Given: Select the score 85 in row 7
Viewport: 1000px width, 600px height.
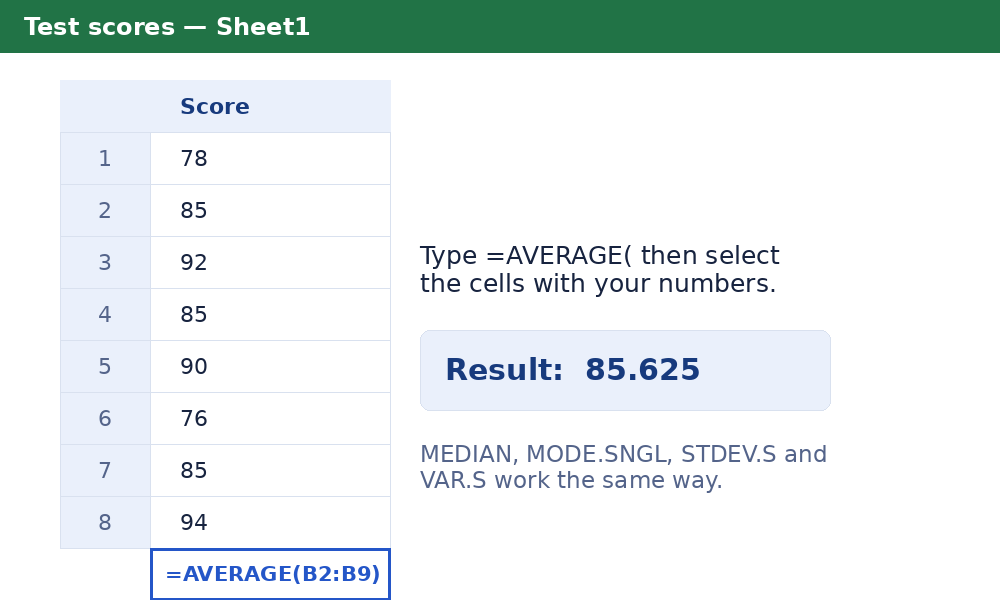Looking at the screenshot, I should click(x=270, y=471).
